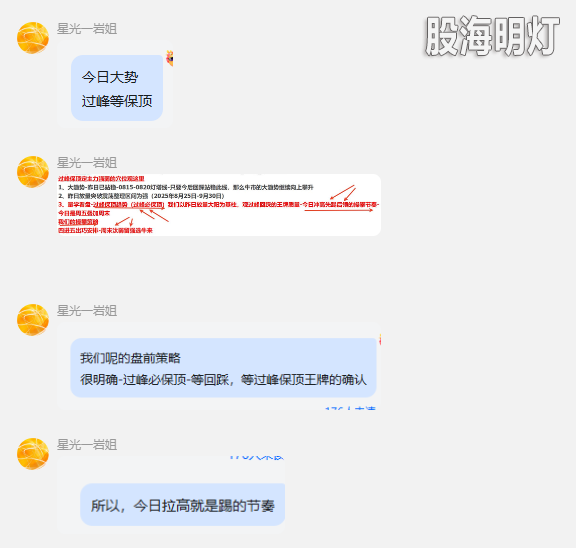The width and height of the screenshot is (576, 548).
Task: Click the 所以，今日拉高就是踢的节奏 bubble
Action: [183, 505]
